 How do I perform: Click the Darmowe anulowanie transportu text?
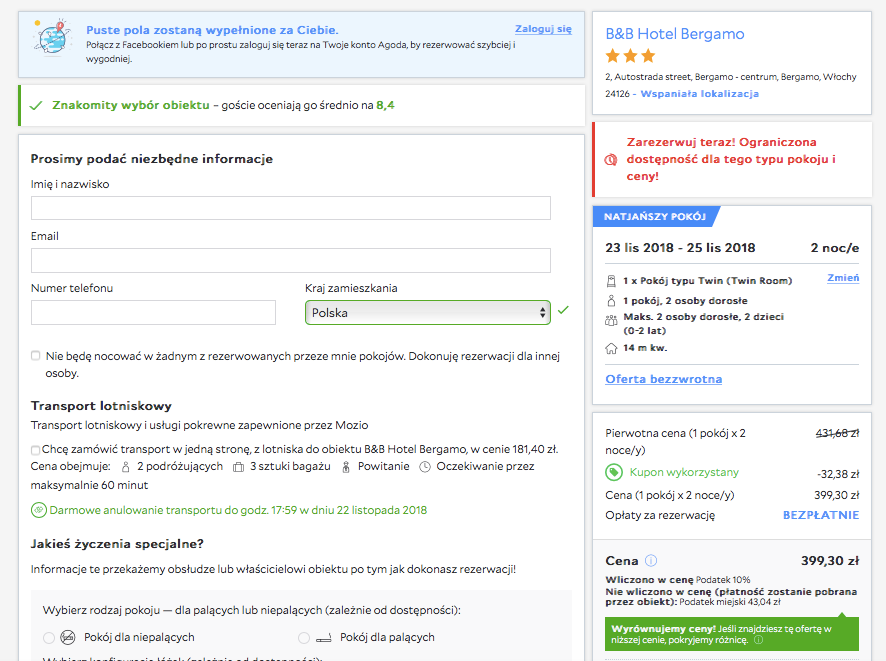pyautogui.click(x=238, y=510)
